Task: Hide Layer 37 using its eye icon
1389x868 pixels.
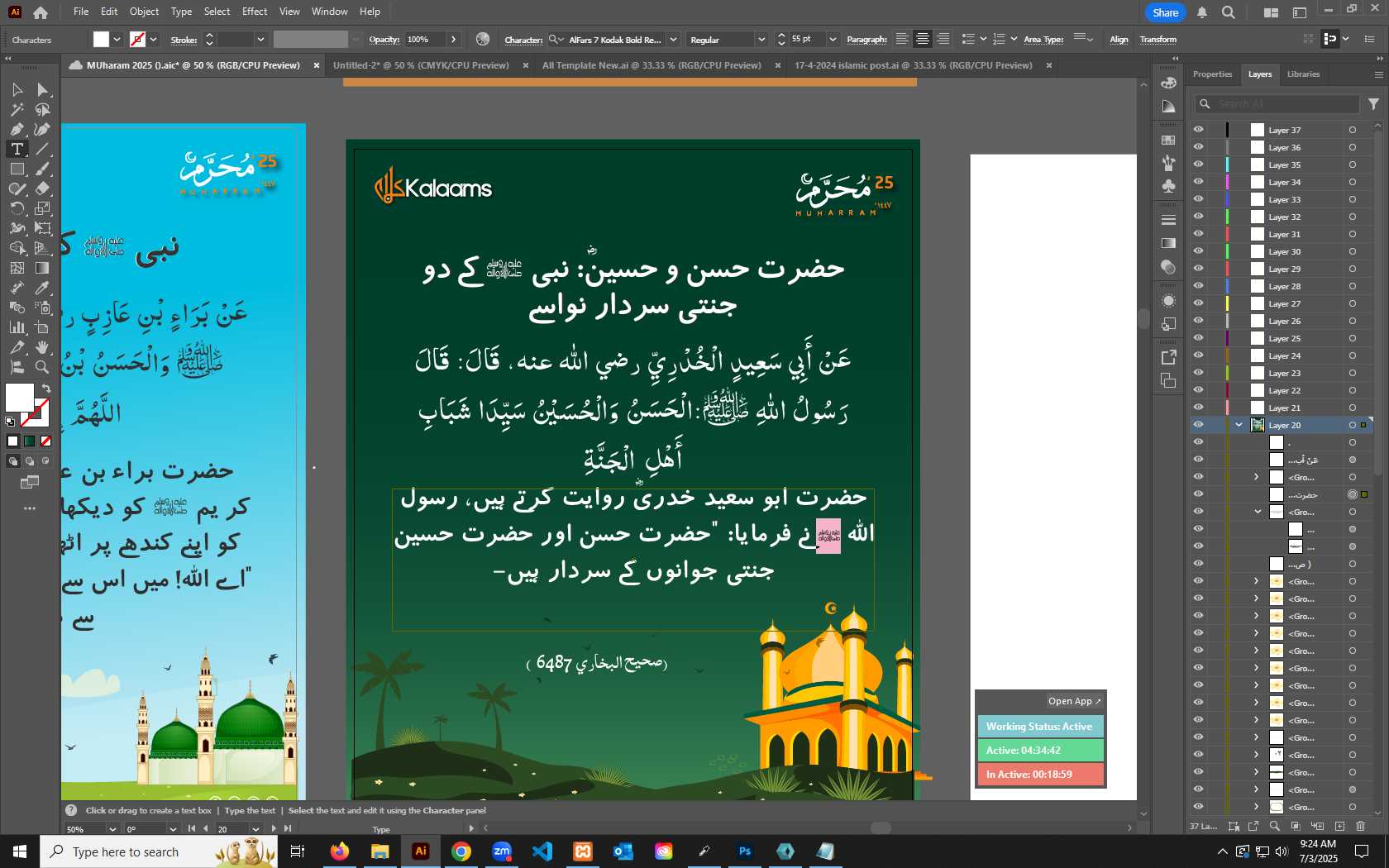Action: coord(1198,130)
